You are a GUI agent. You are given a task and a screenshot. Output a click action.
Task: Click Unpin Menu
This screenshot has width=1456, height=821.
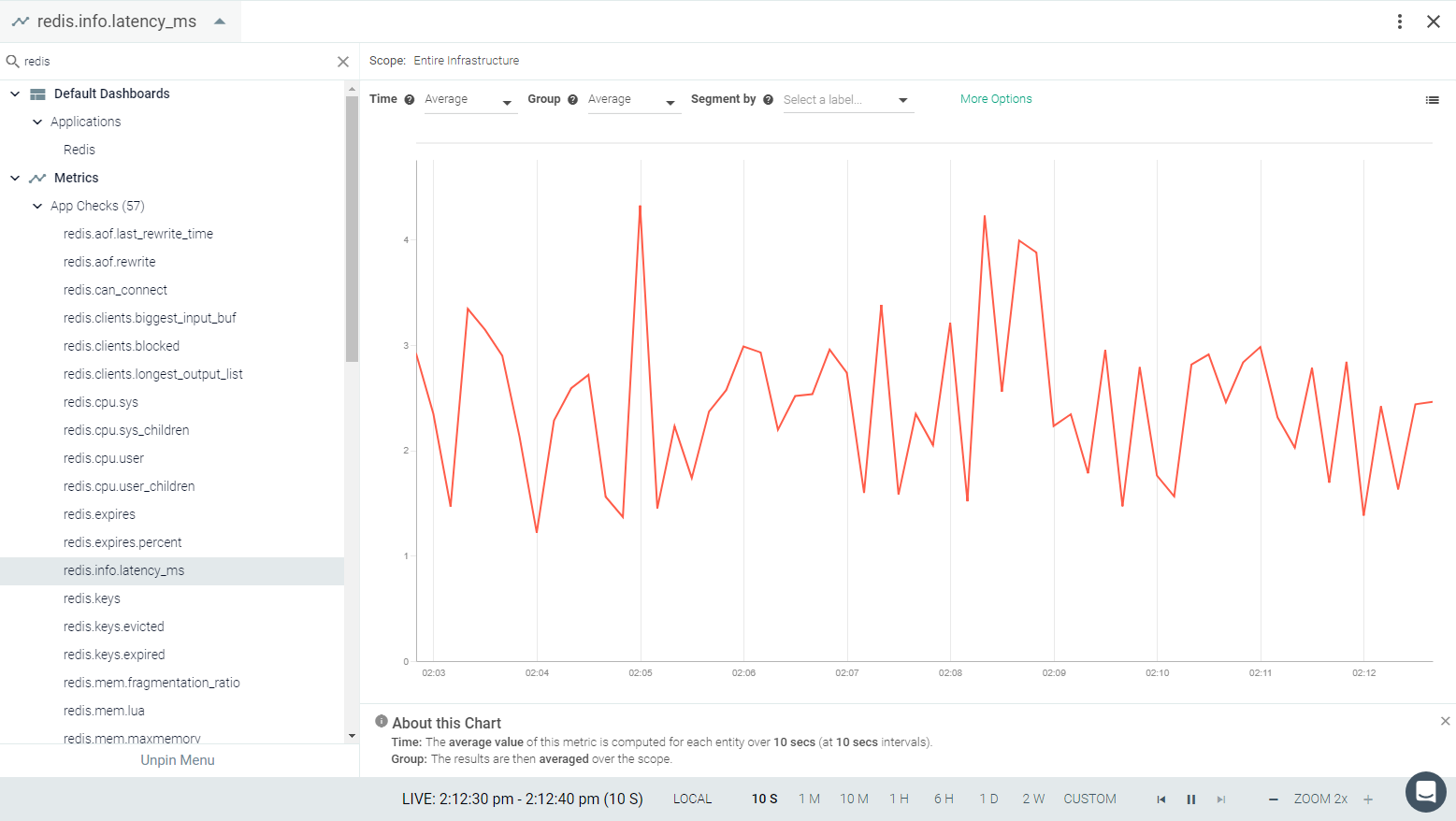(x=178, y=760)
